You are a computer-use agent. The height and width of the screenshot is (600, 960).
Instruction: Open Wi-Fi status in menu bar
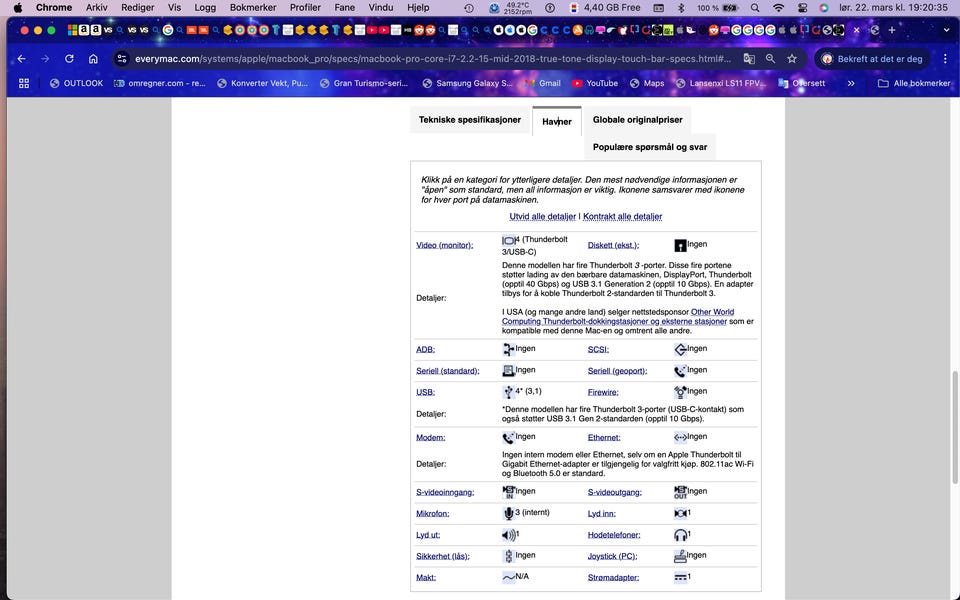point(778,8)
